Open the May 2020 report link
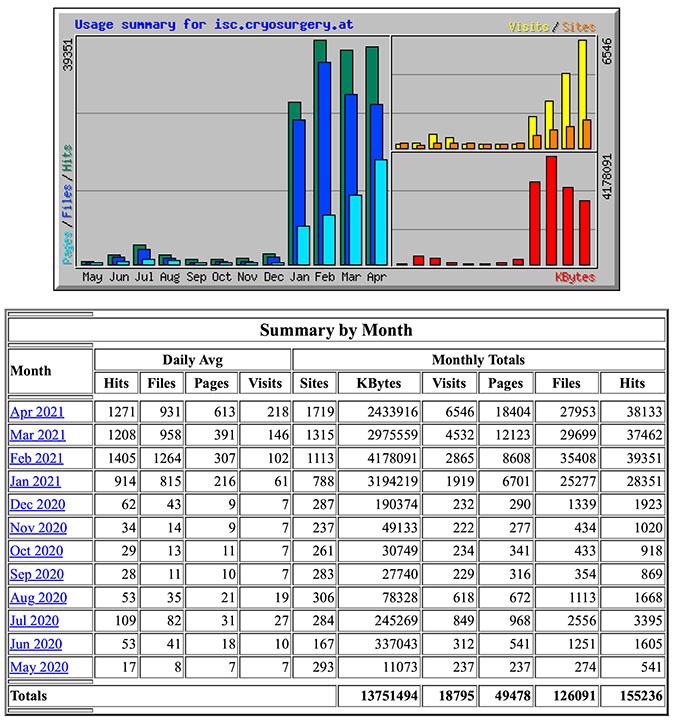 click(38, 667)
